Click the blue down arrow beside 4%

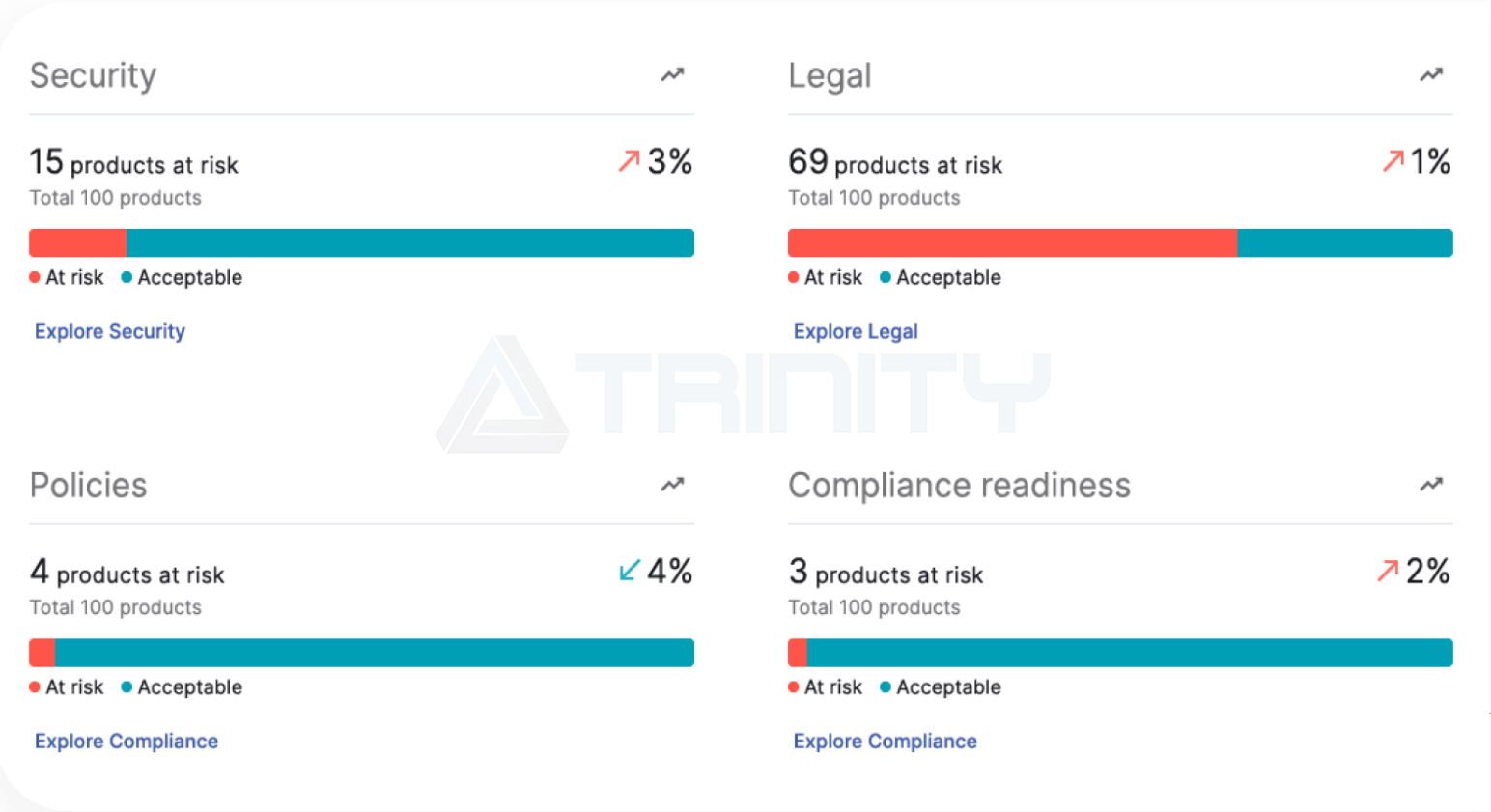[x=629, y=571]
